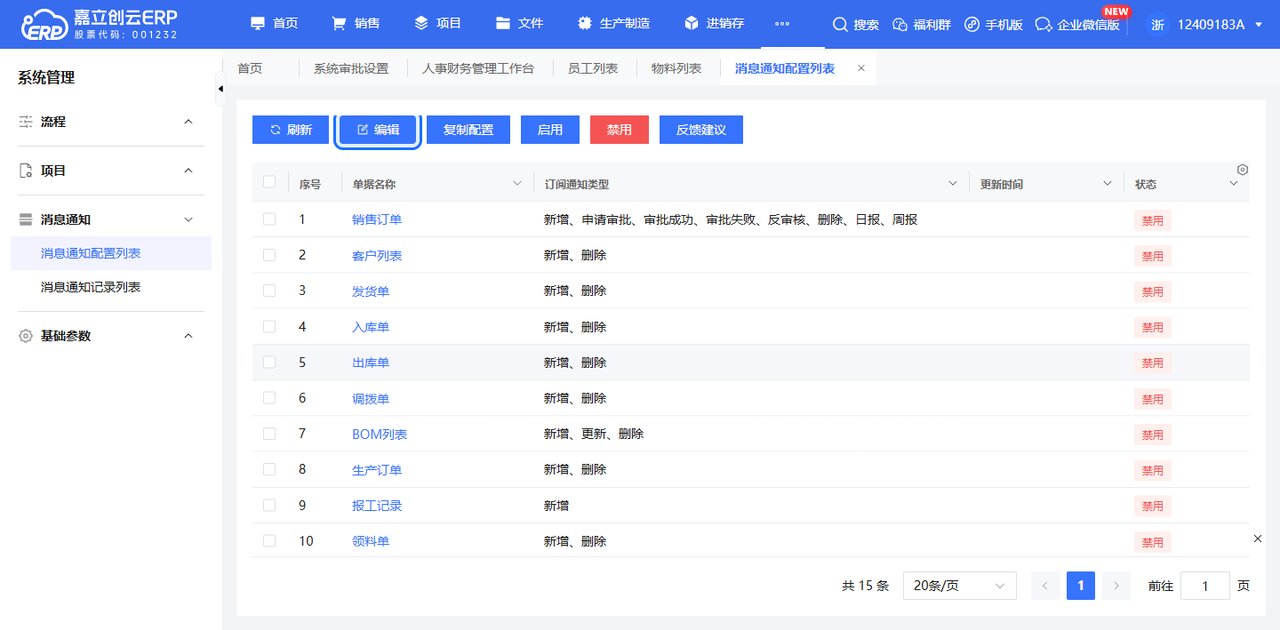Click the 复制配置 button
The height and width of the screenshot is (630, 1280).
click(x=468, y=130)
